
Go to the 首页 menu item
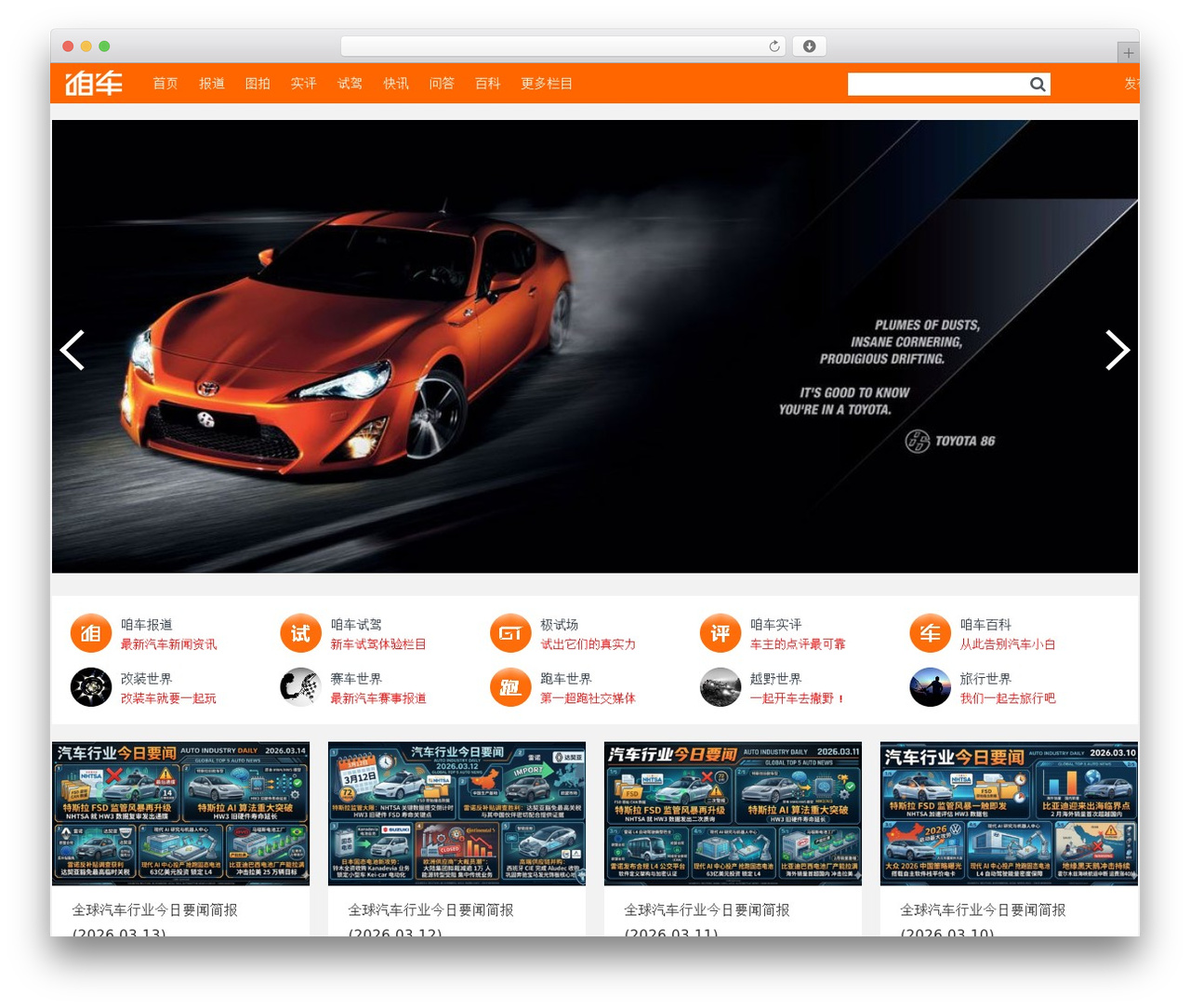click(165, 84)
